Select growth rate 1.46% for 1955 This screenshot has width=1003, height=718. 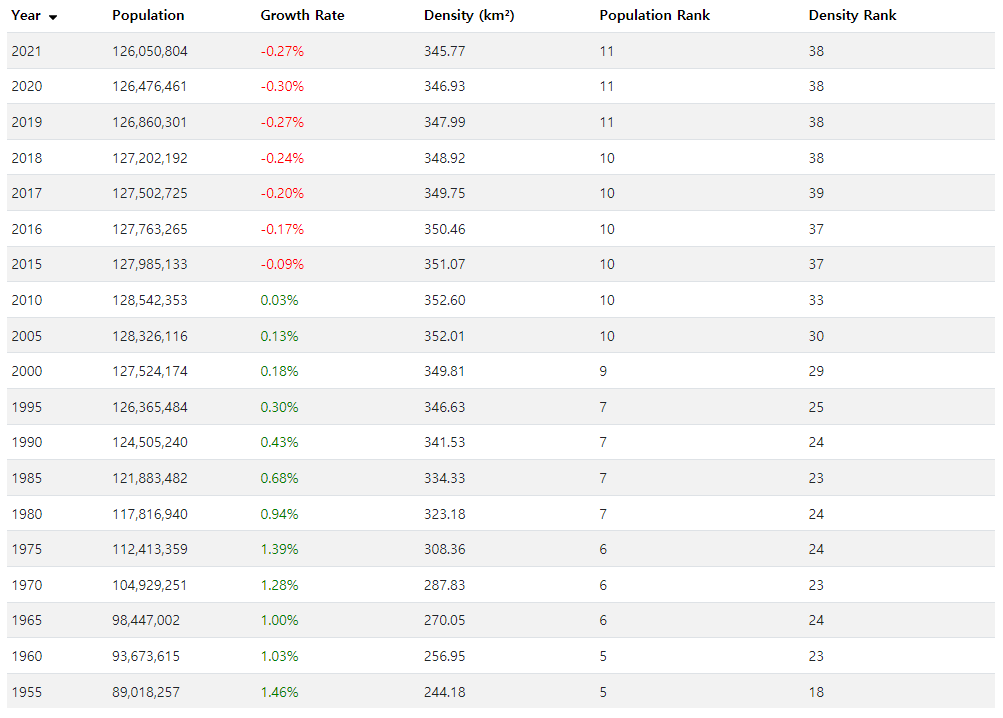tap(280, 692)
